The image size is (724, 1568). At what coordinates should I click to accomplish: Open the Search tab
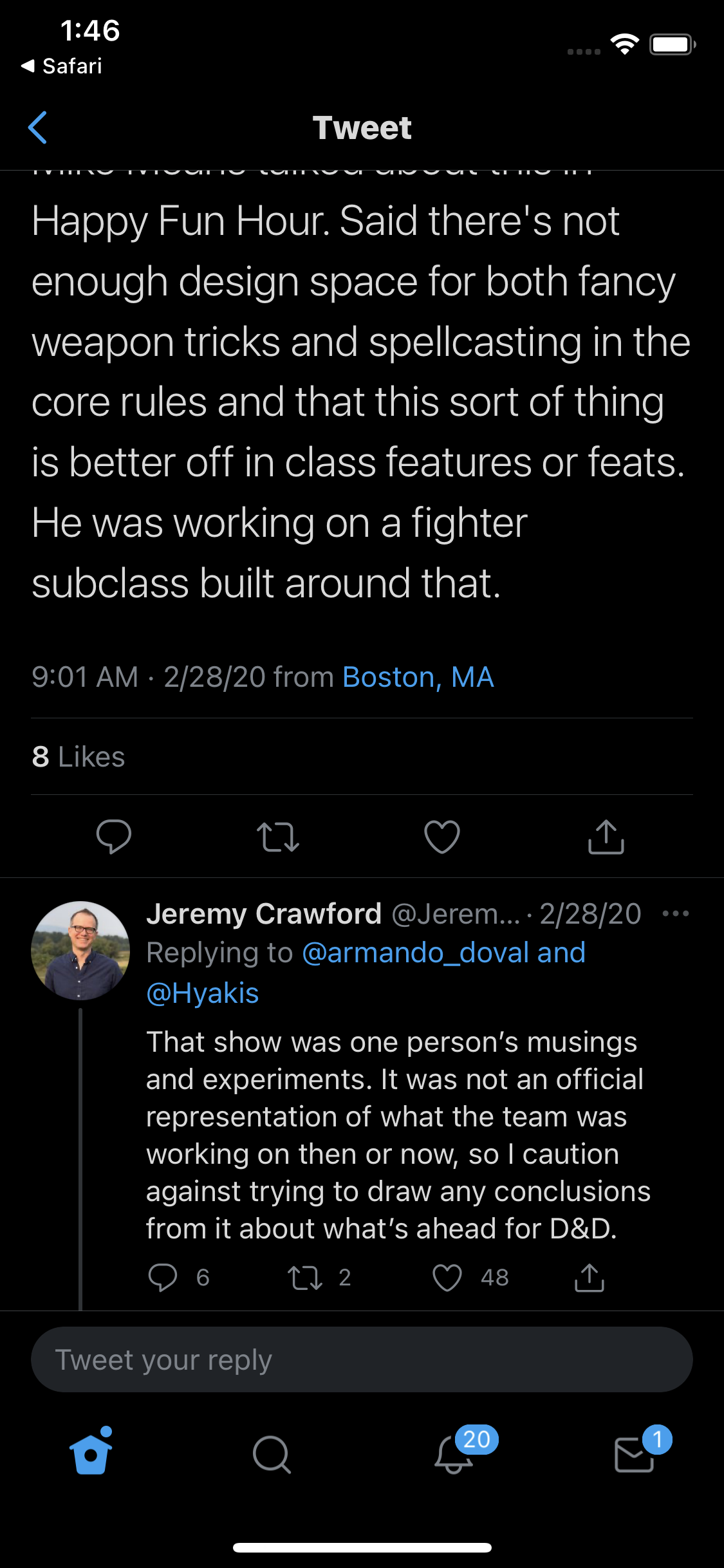tap(272, 1453)
